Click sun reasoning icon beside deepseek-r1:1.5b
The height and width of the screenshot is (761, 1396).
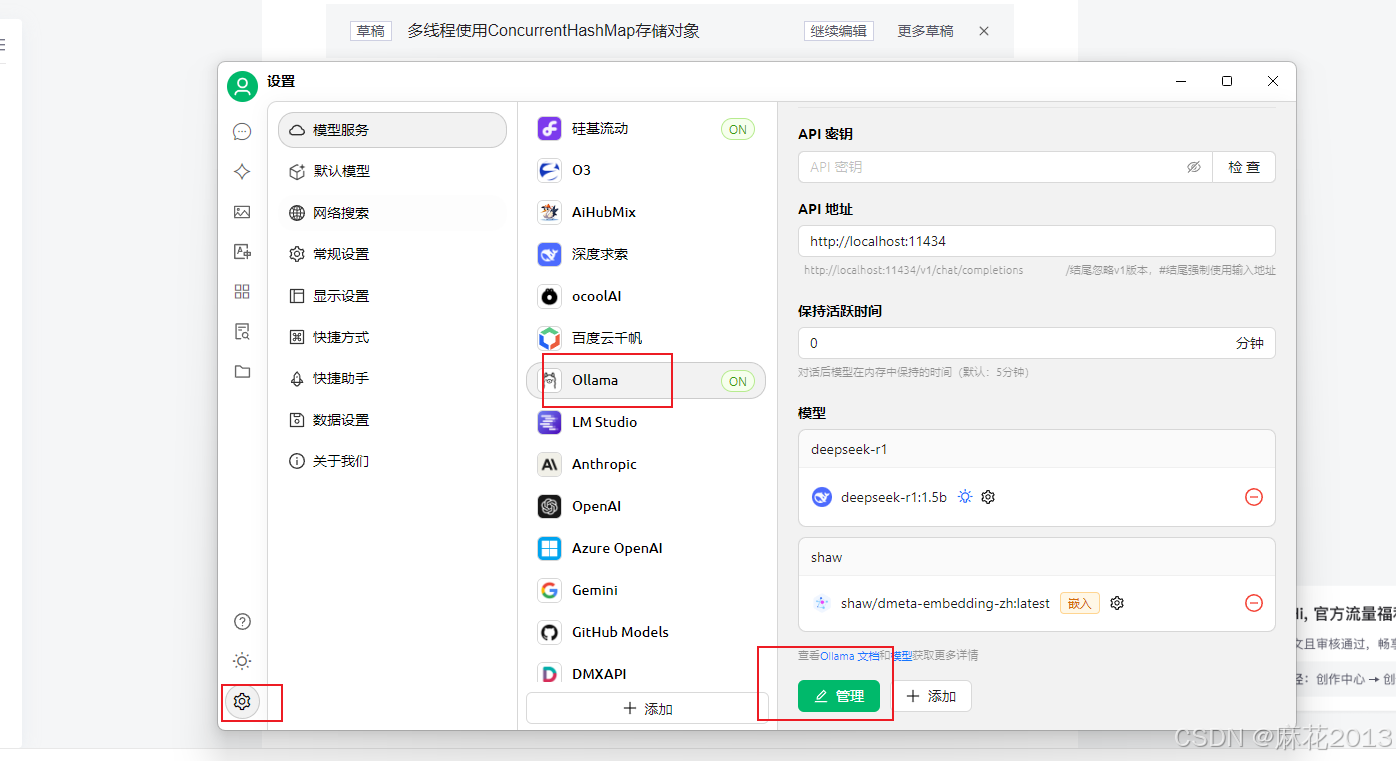point(965,496)
